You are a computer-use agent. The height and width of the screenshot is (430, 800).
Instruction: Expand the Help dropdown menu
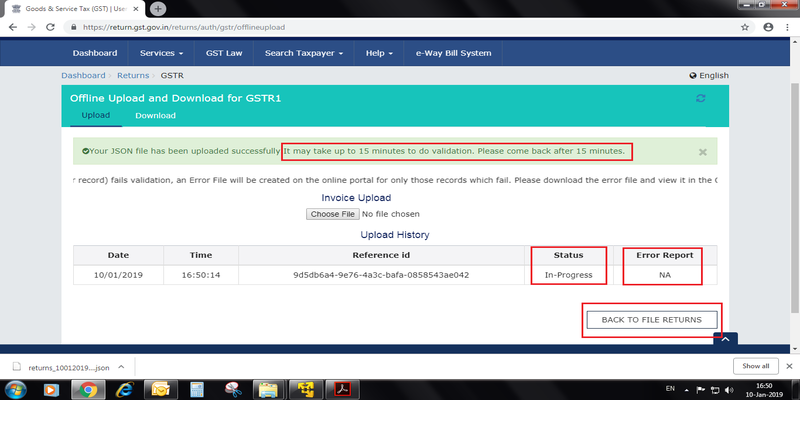379,53
